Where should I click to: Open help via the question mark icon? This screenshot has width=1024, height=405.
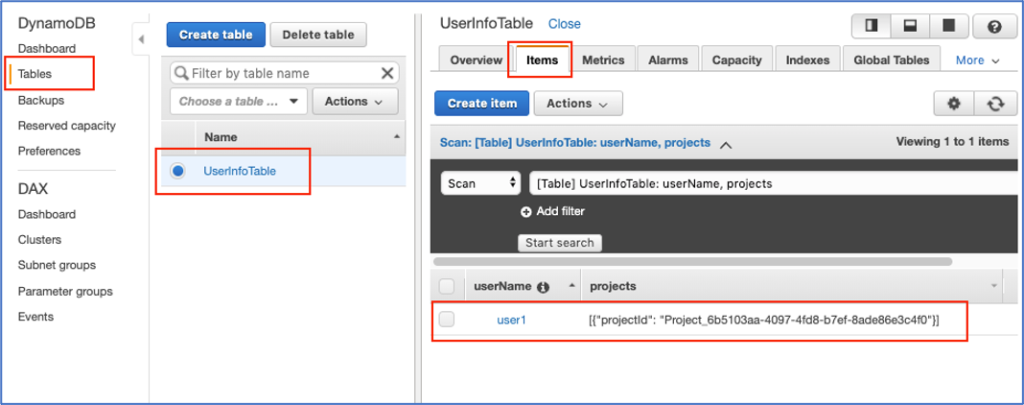(x=994, y=27)
